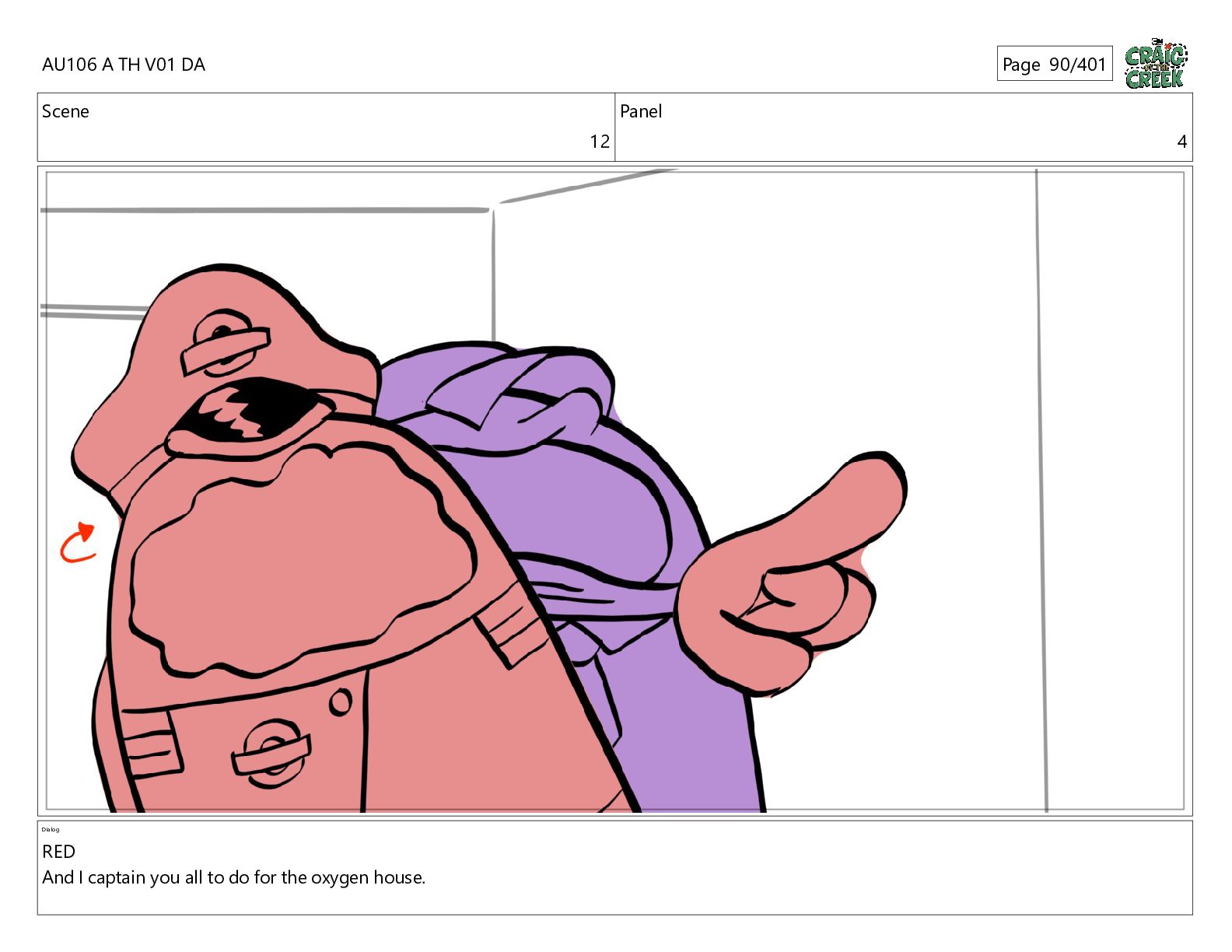
Task: Click the storyboard panel drawing
Action: click(614, 491)
